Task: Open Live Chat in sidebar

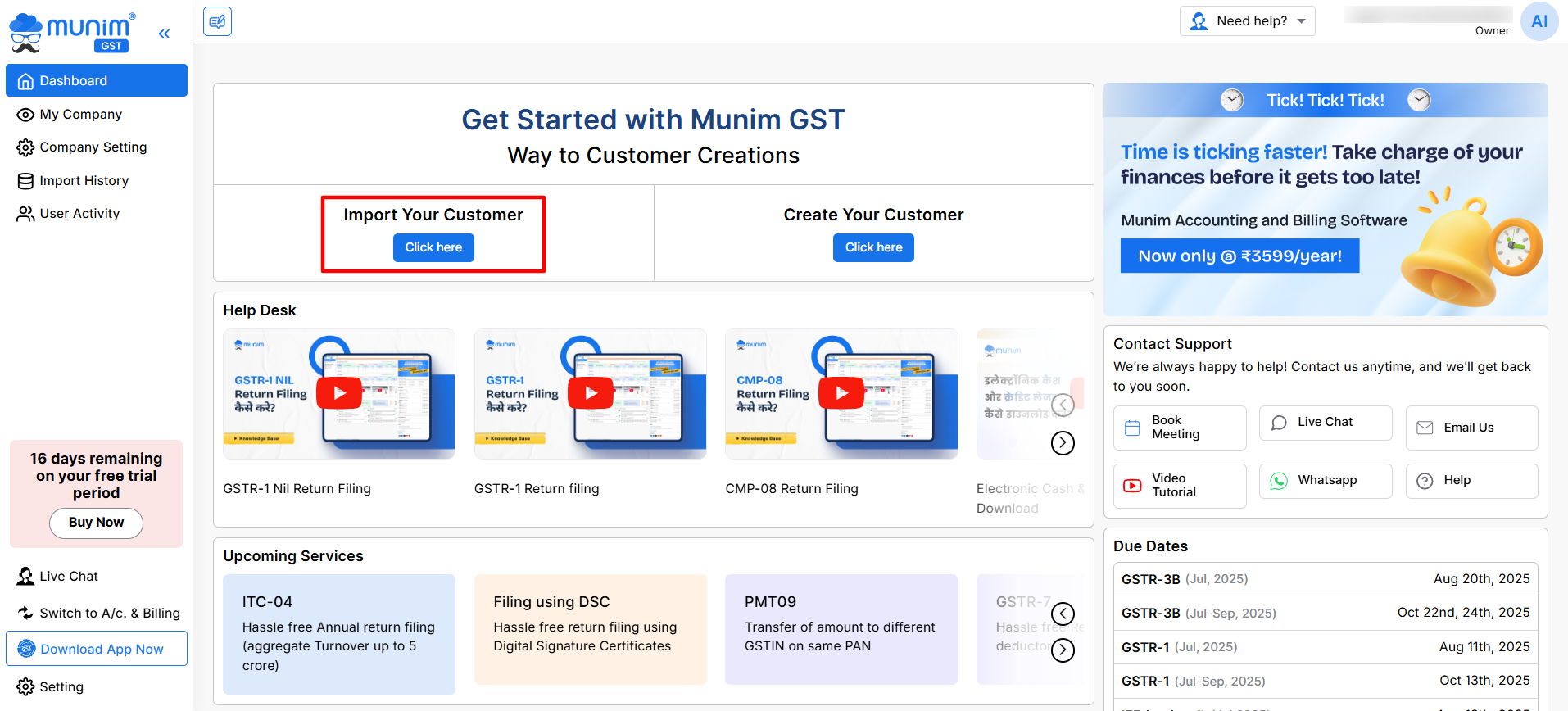Action: tap(97, 577)
